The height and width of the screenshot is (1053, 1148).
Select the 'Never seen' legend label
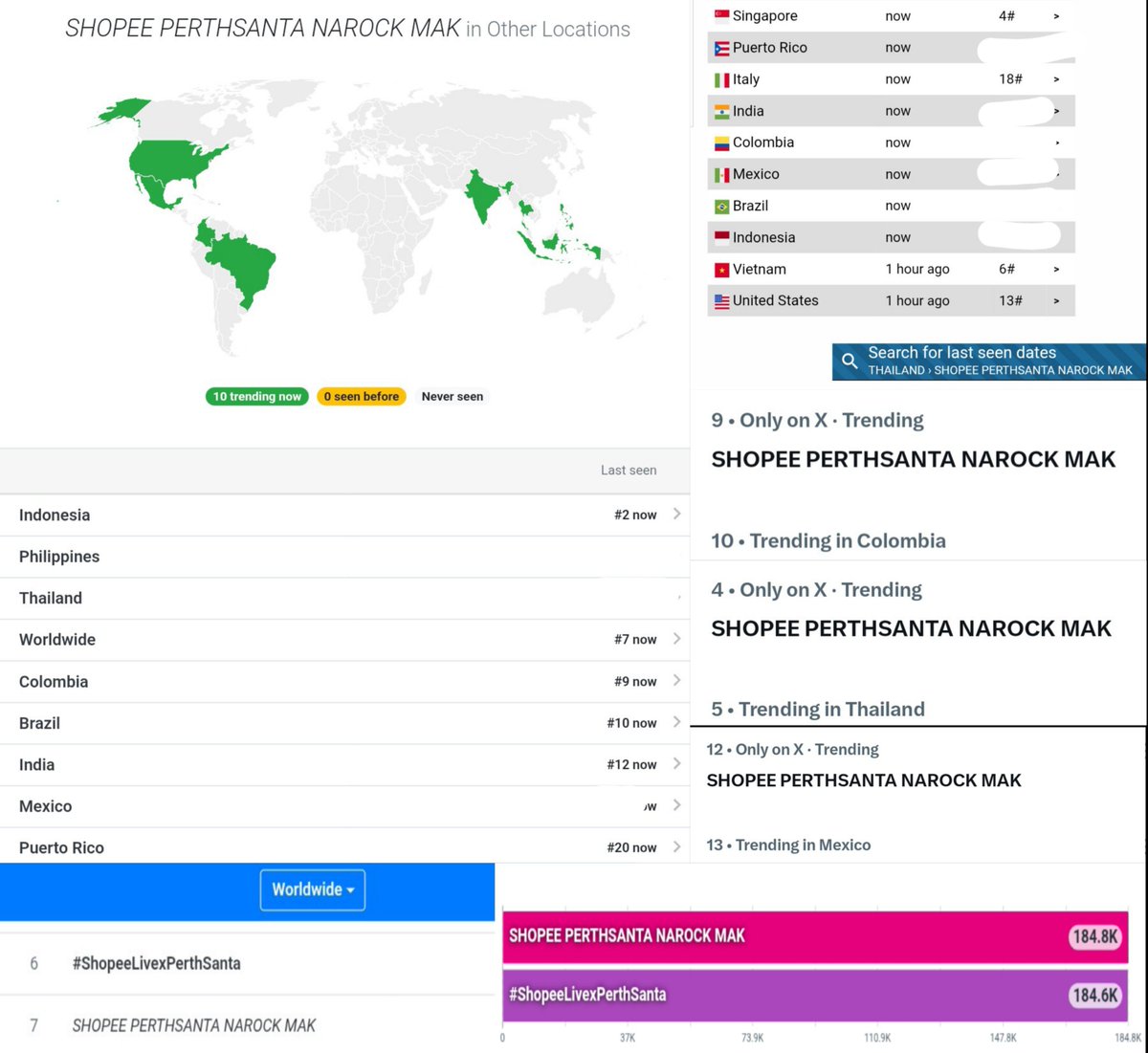tap(453, 396)
